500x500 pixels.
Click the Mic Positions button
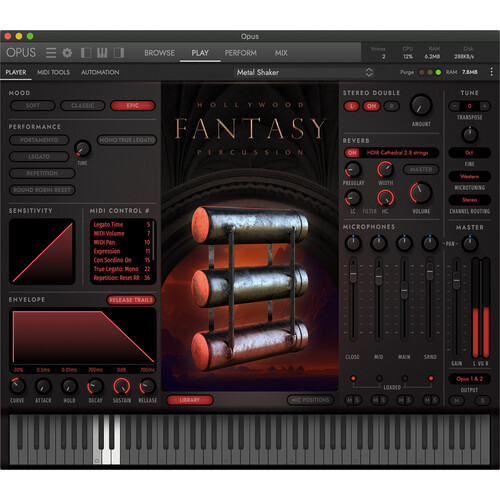tap(310, 400)
